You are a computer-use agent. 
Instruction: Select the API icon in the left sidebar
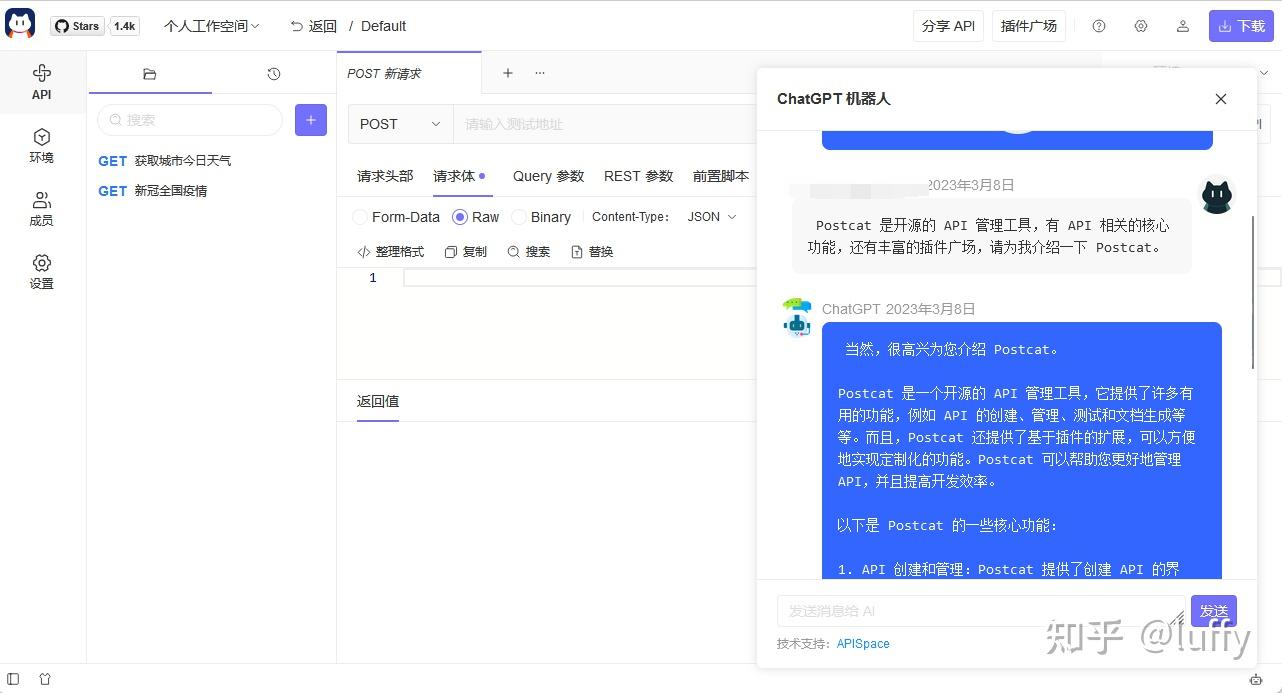[x=41, y=82]
